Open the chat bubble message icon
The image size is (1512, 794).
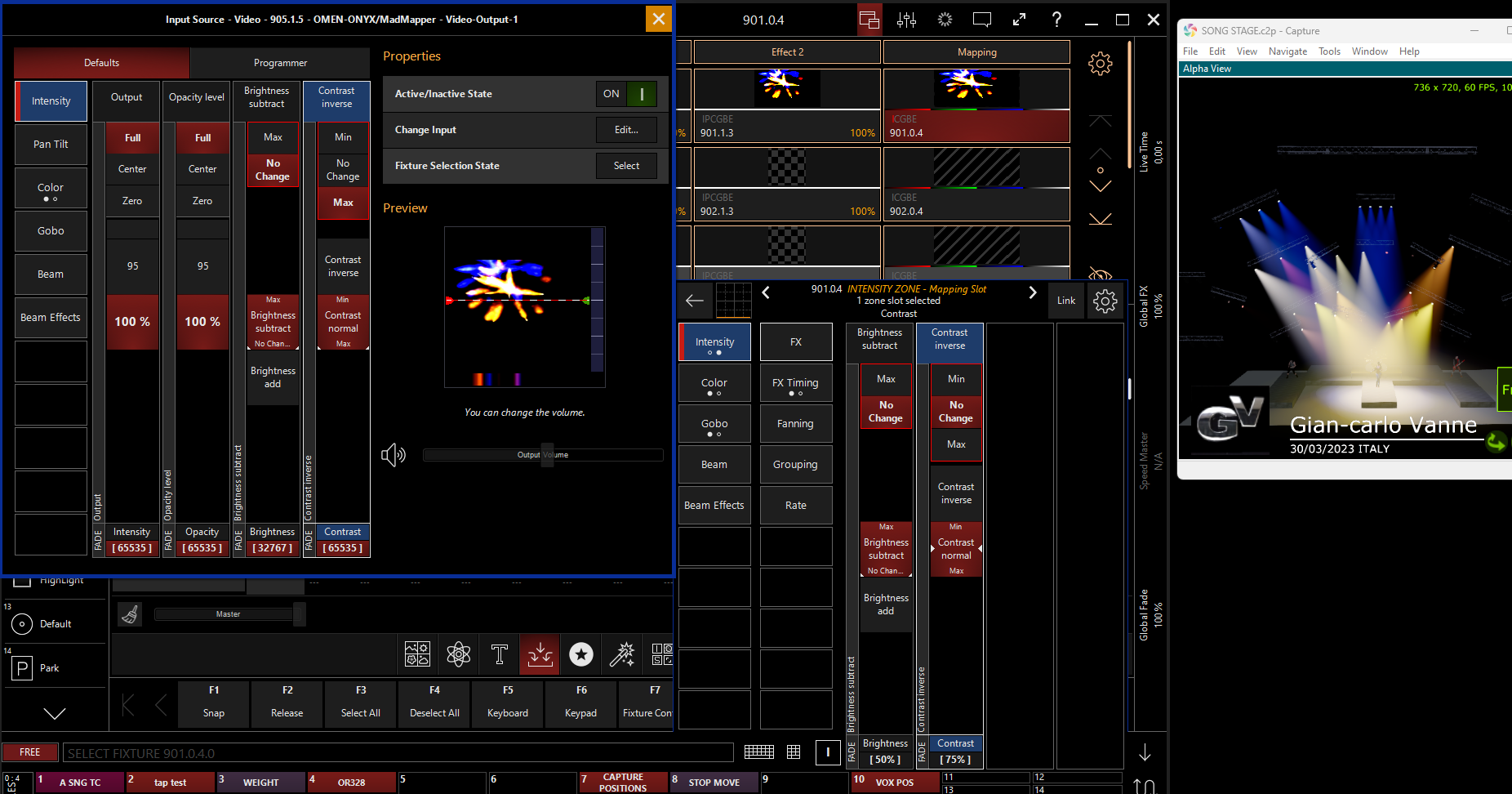(x=982, y=20)
